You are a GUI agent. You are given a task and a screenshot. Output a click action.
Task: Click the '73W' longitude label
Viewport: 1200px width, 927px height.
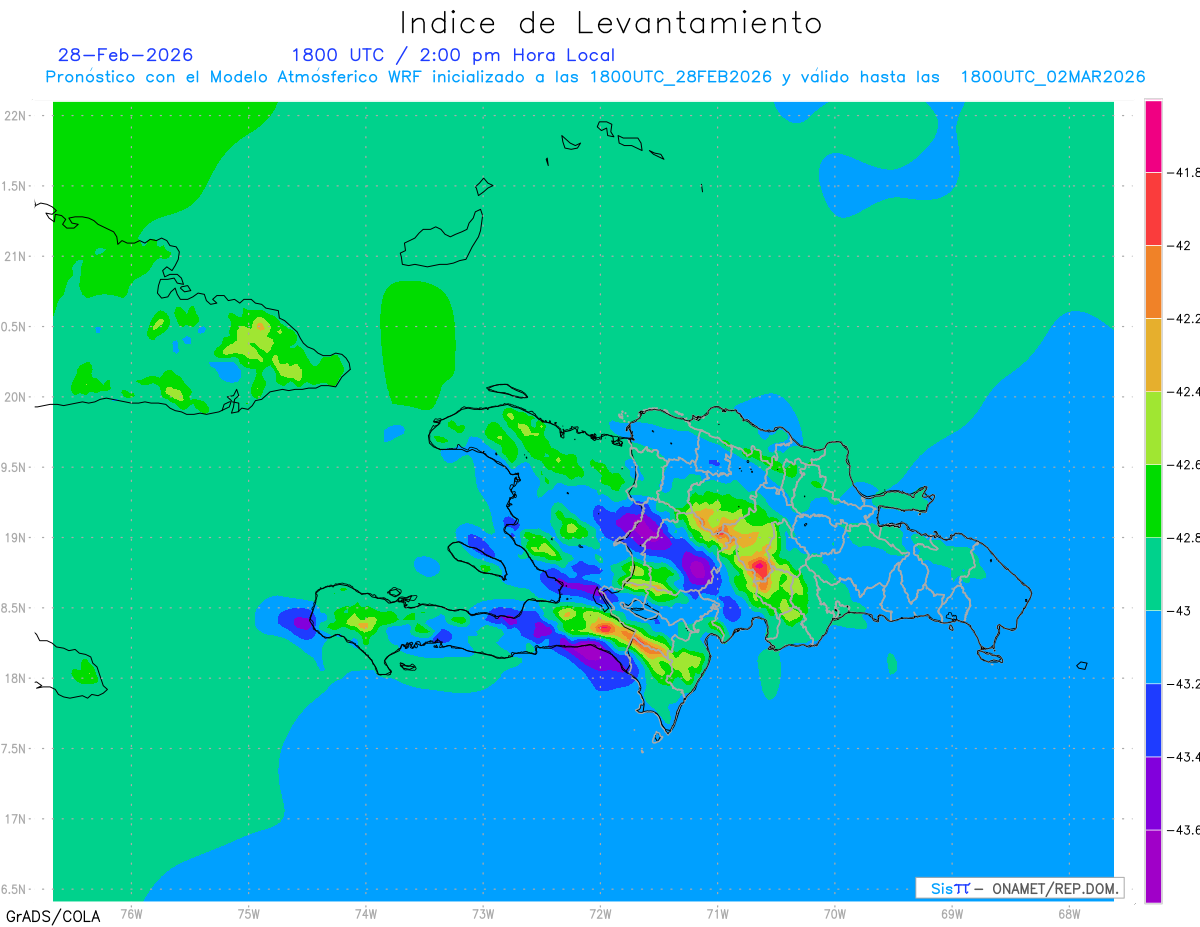(x=483, y=913)
